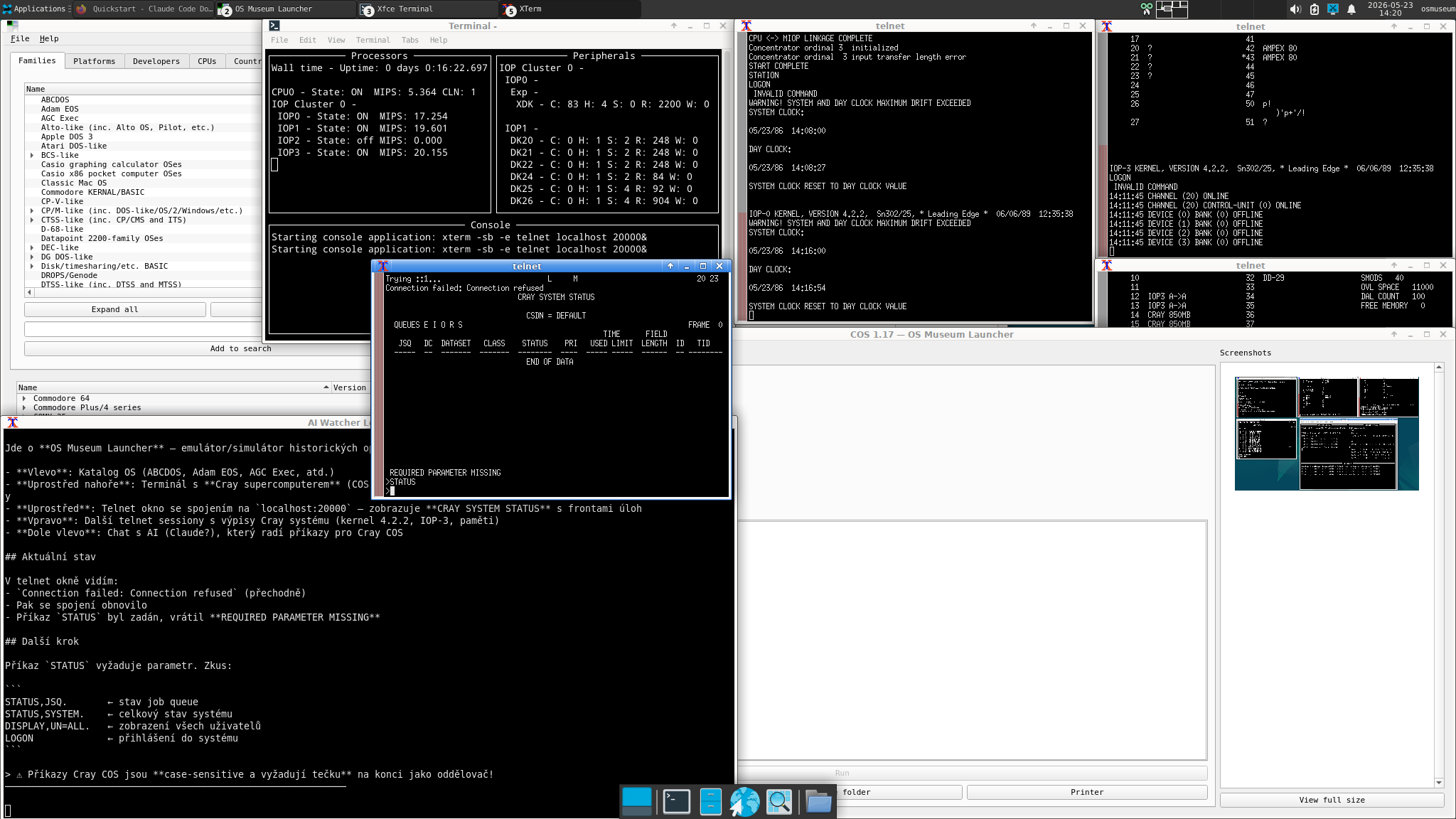This screenshot has height=819, width=1456.
Task: Launch the web browser globe icon in dock
Action: pyautogui.click(x=744, y=801)
